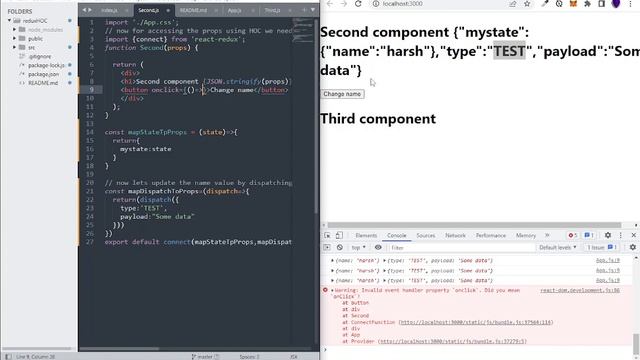640x360 pixels.
Task: Switch to the Memory tab
Action: pos(526,236)
